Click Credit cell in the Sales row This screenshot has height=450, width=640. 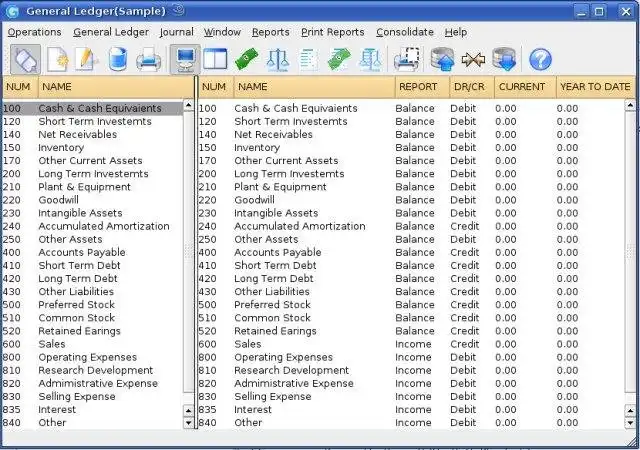tap(464, 344)
